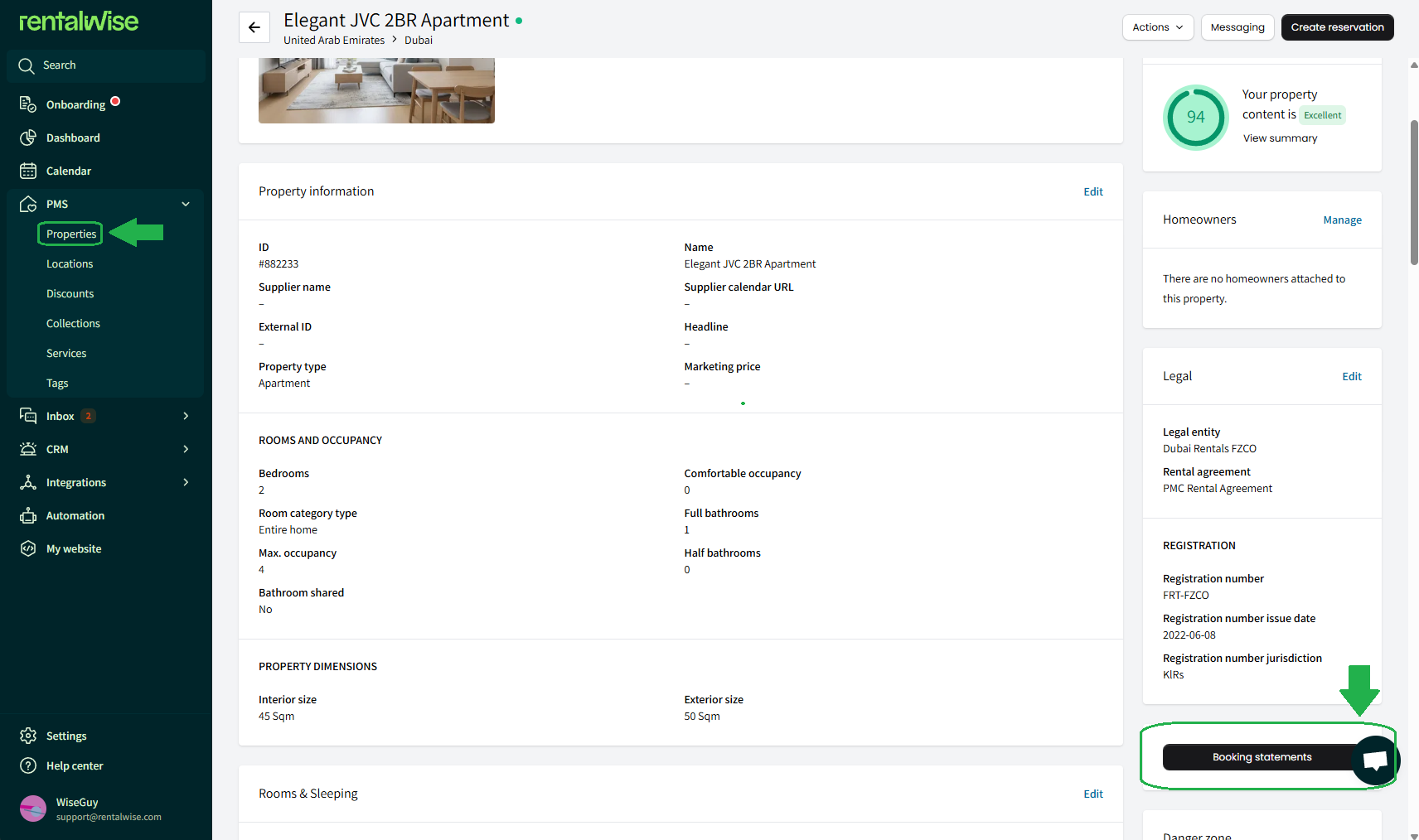
Task: Click the Automation robot icon
Action: 28,515
